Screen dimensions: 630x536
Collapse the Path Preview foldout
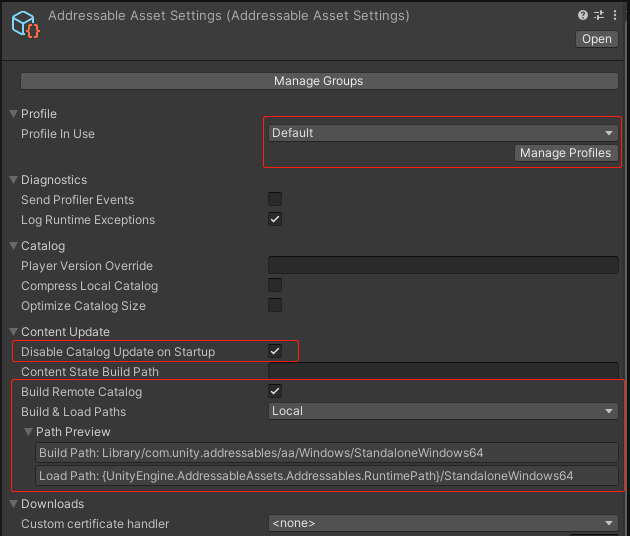click(x=29, y=432)
